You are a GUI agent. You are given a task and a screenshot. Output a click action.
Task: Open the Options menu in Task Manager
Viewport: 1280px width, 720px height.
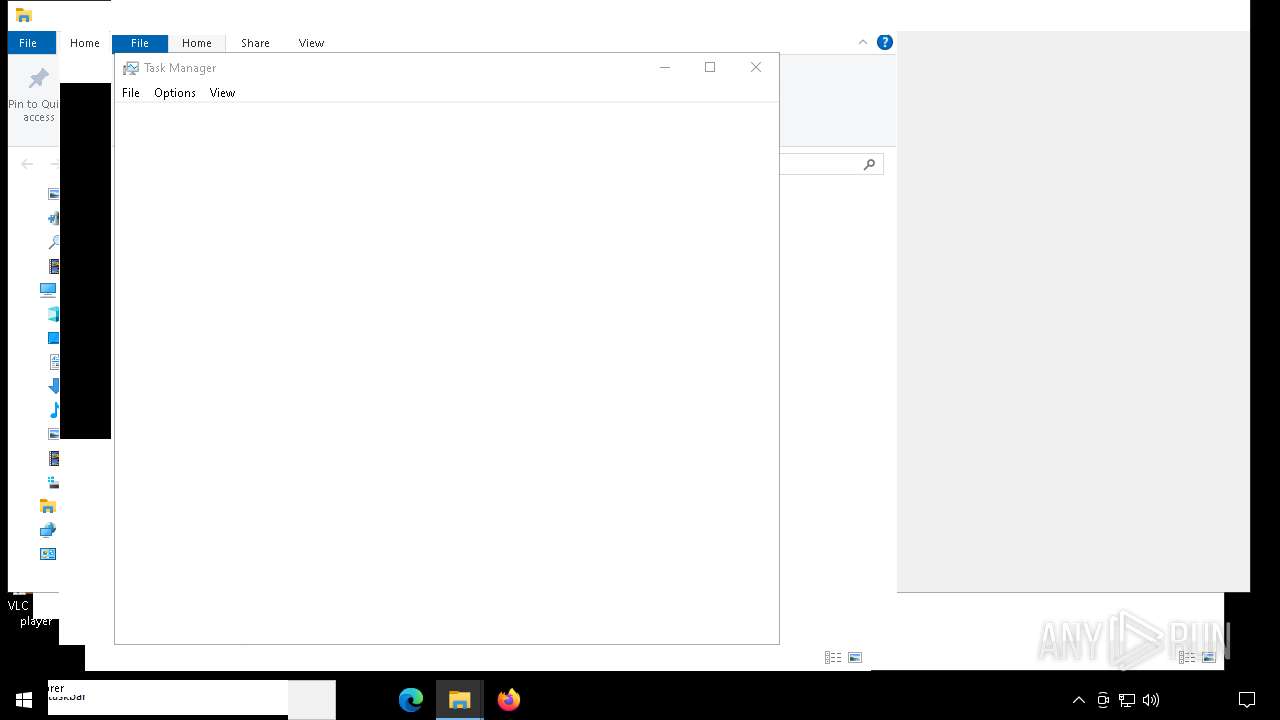pos(175,93)
